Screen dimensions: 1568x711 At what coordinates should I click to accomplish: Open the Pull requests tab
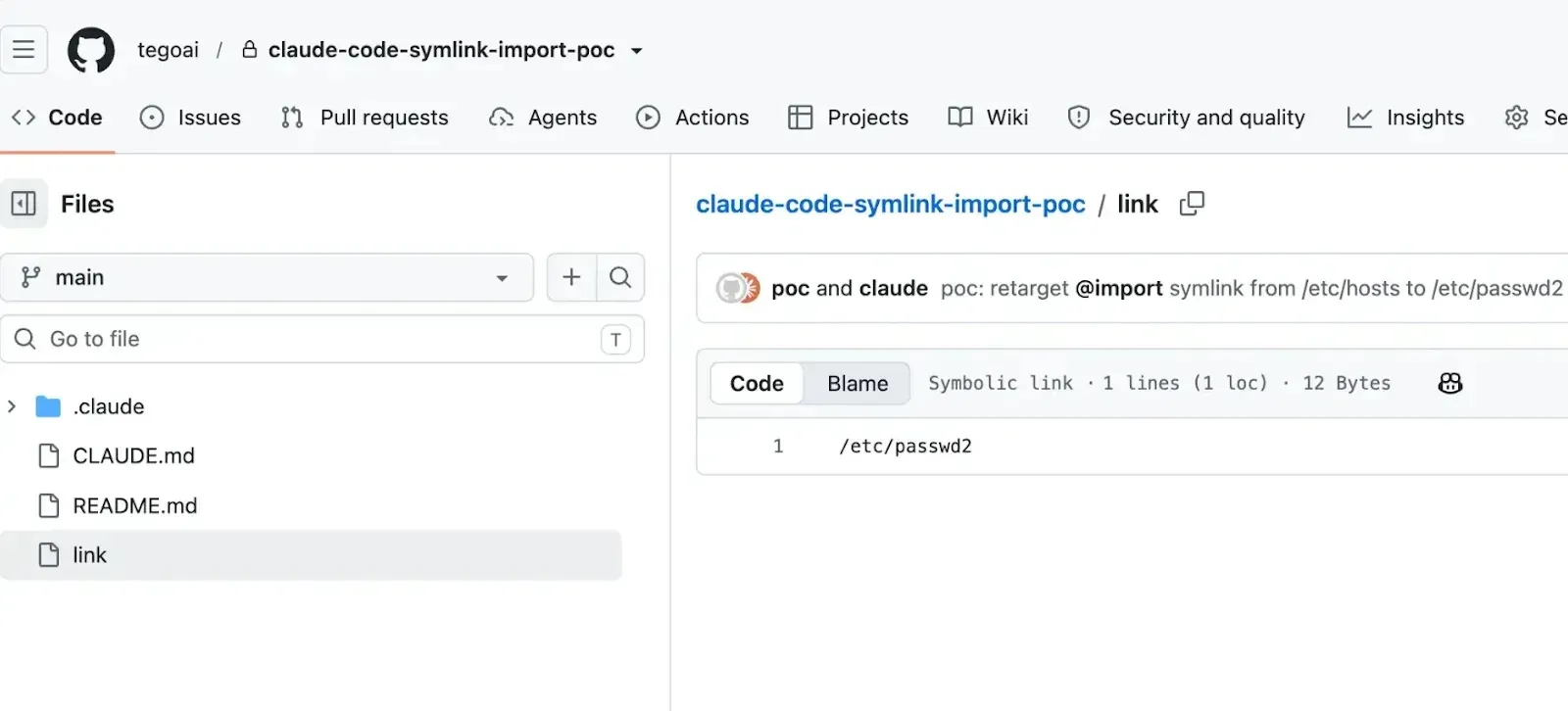tap(365, 118)
